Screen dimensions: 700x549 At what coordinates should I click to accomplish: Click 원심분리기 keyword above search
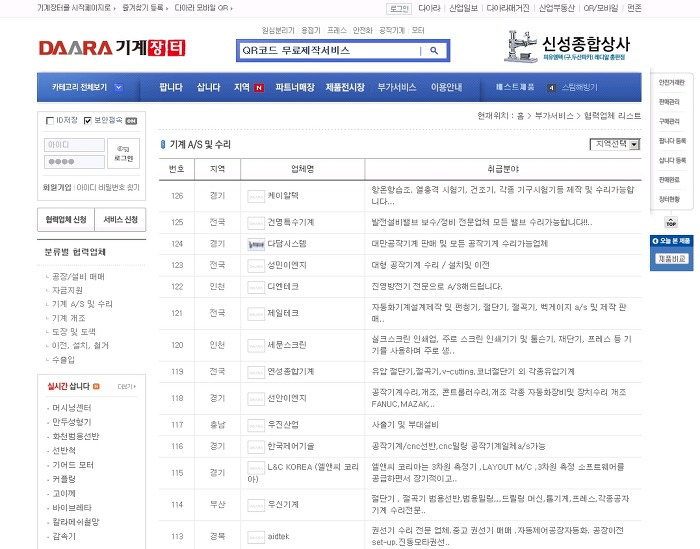[x=278, y=30]
